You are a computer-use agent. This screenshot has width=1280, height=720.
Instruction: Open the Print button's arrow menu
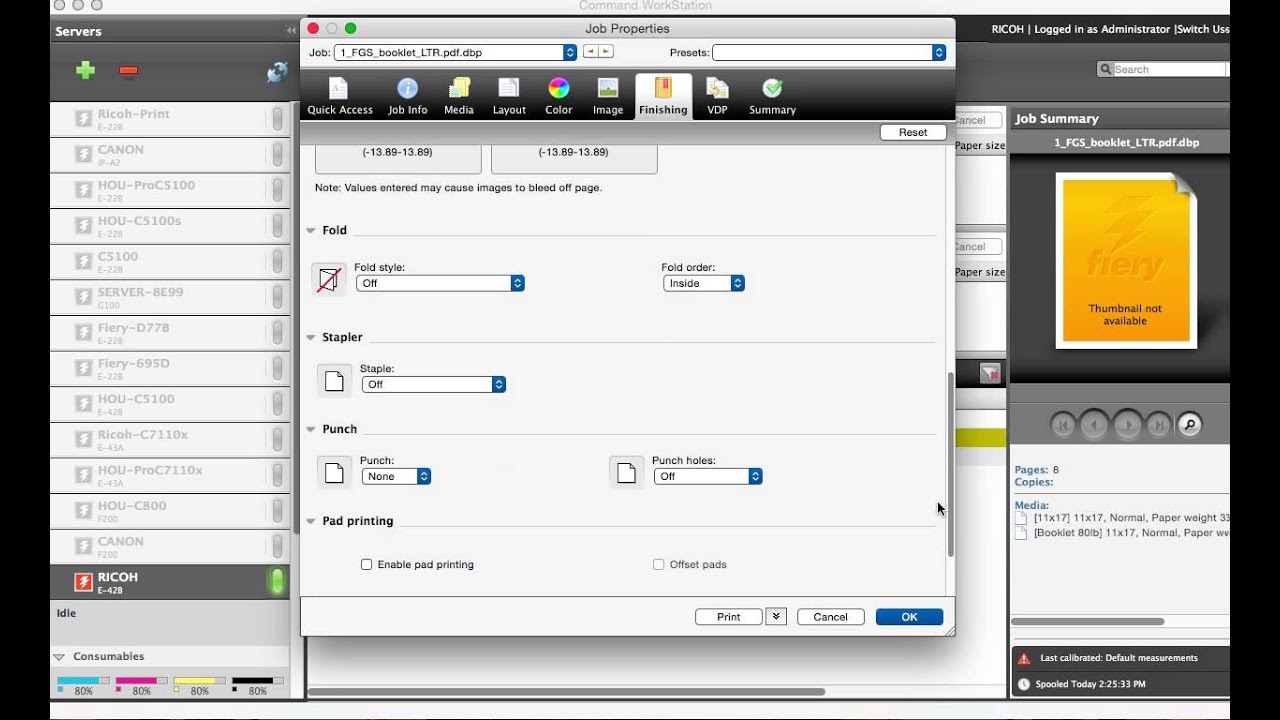point(776,617)
